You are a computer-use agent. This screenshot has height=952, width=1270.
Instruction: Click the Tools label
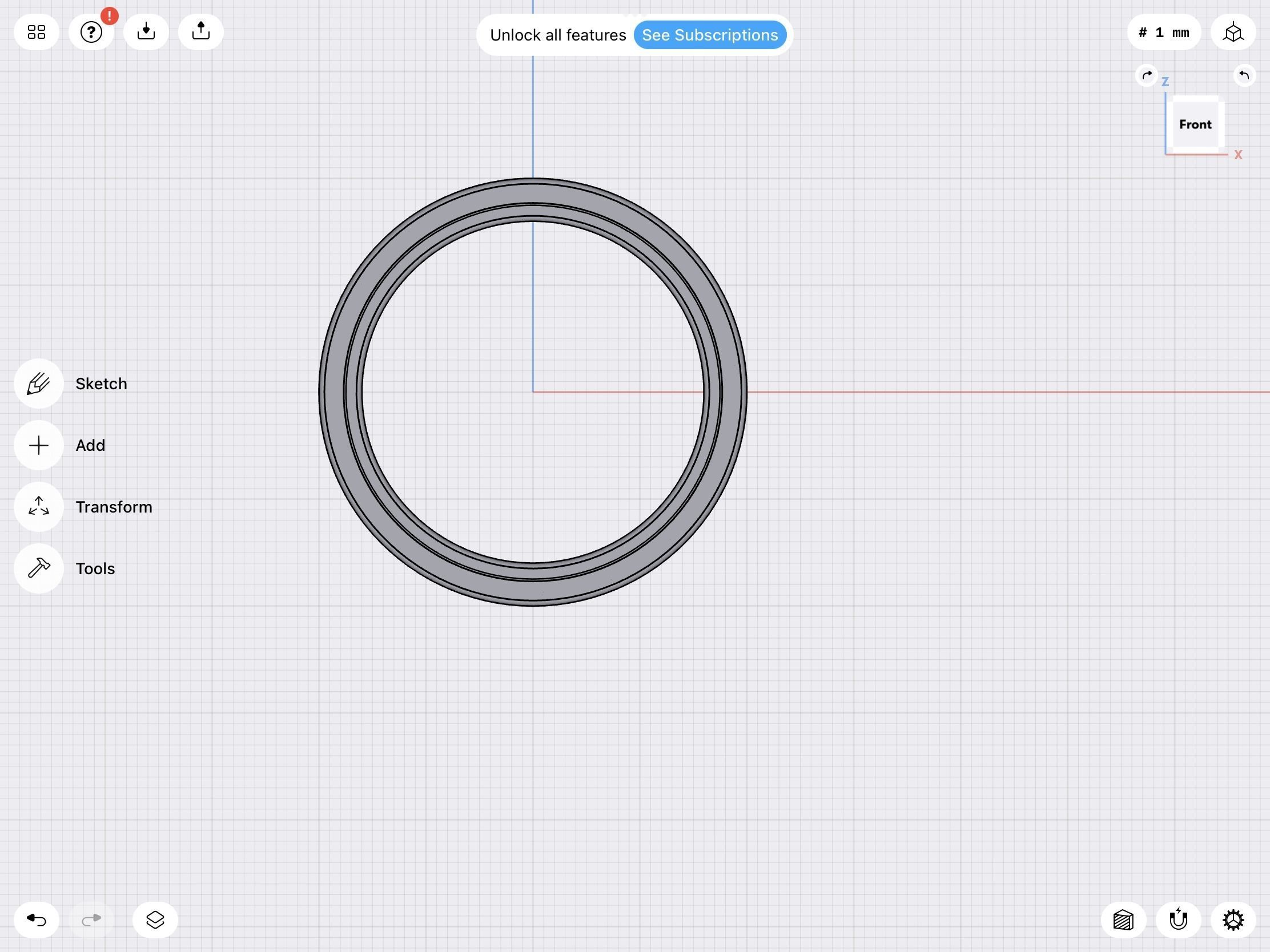[x=95, y=568]
